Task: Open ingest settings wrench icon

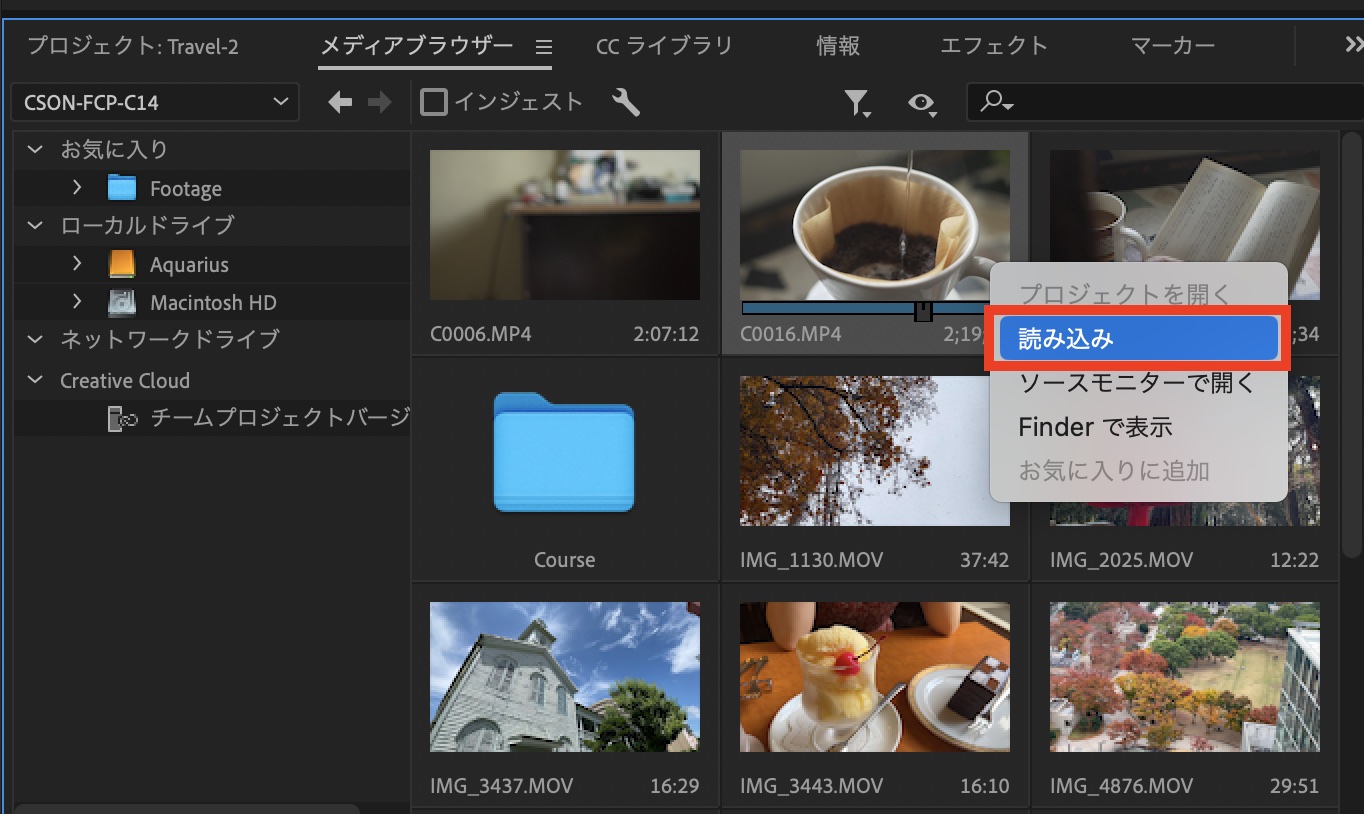Action: coord(626,102)
